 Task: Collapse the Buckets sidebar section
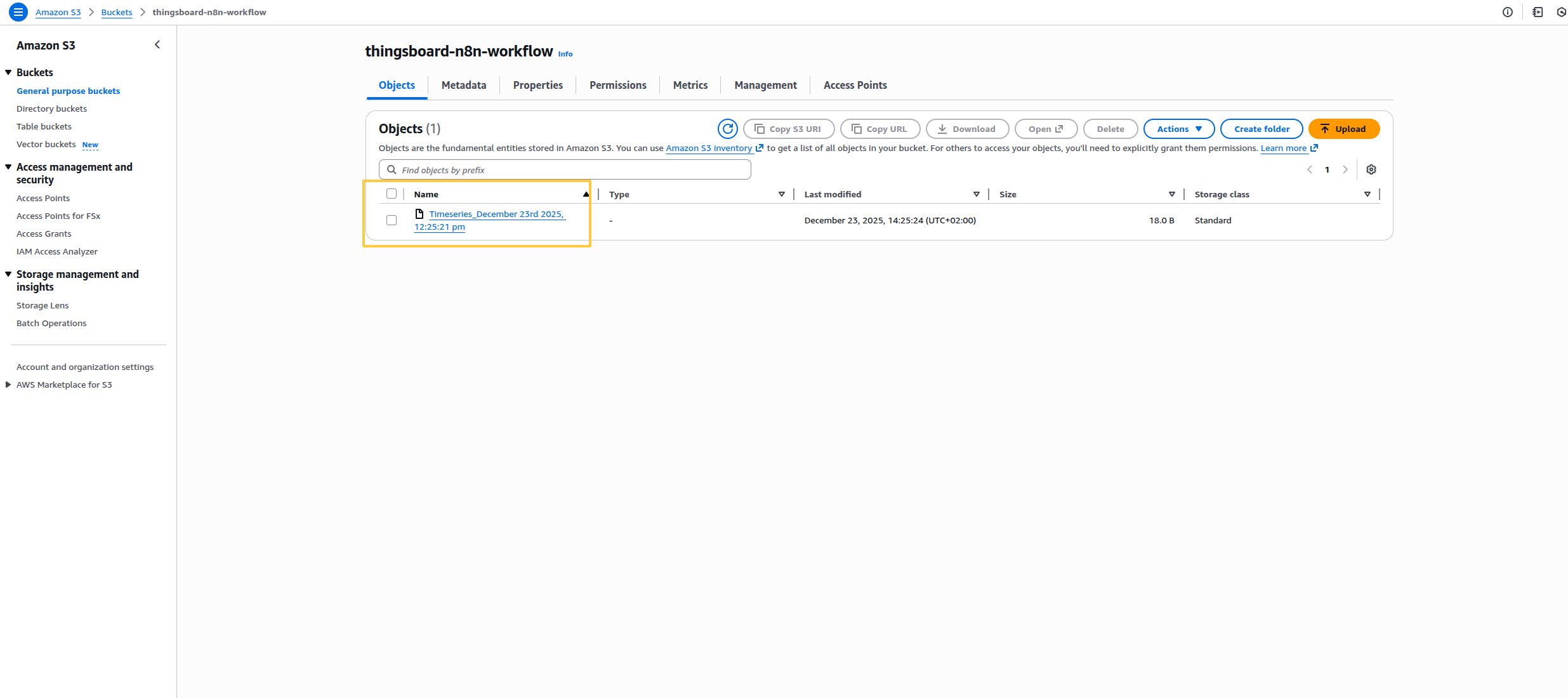coord(8,72)
